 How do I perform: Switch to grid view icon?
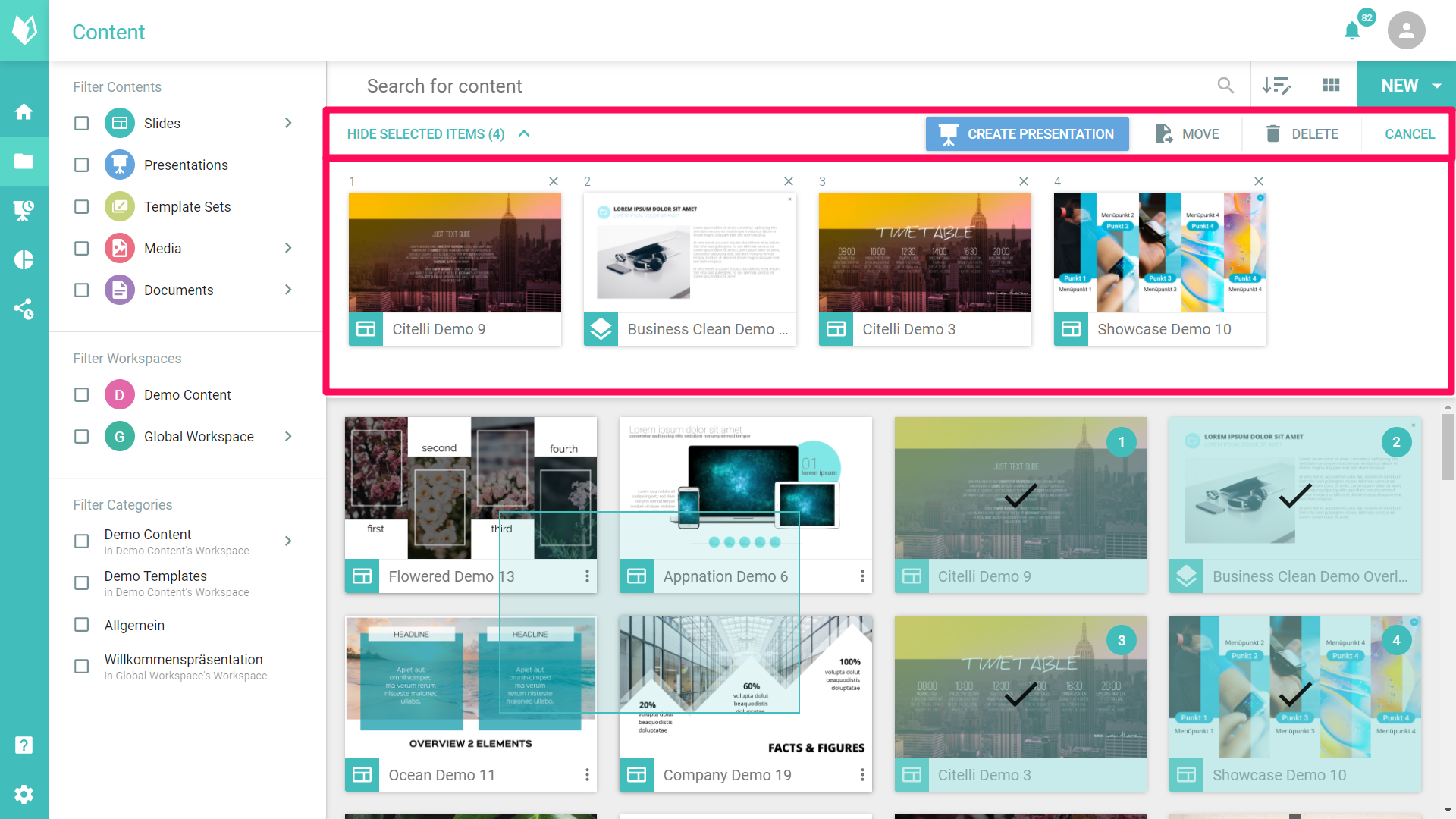click(x=1331, y=86)
